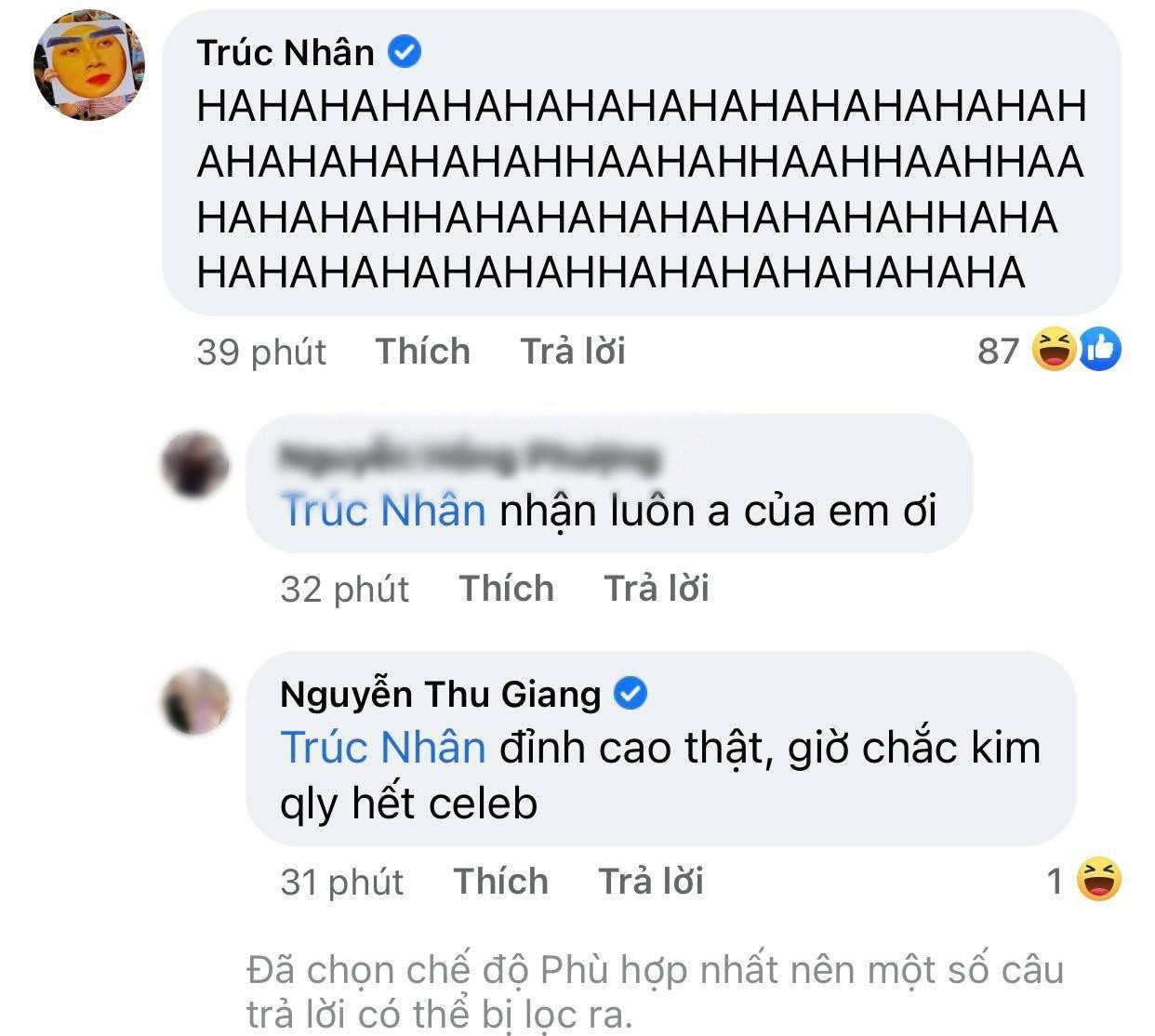Click Trả lời under Nguyễn Thu Giang's comment
This screenshot has width=1155, height=1036.
(650, 879)
